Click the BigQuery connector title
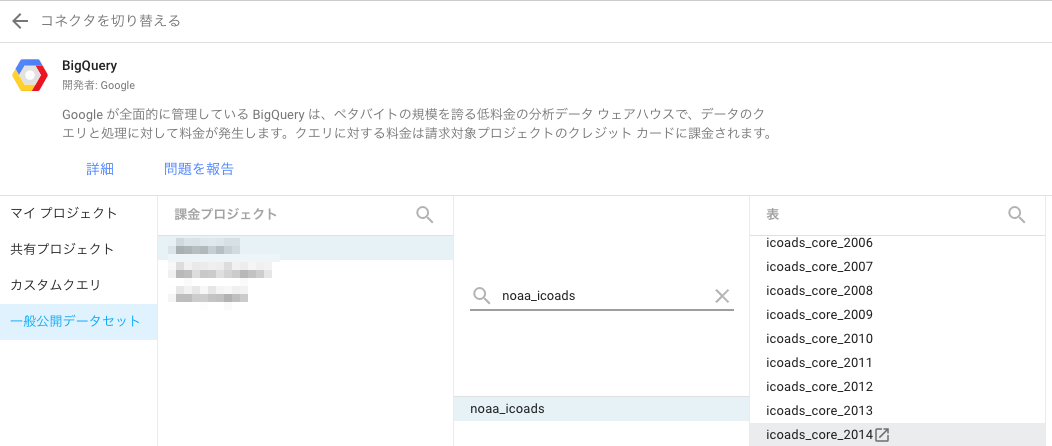This screenshot has width=1052, height=446. [89, 66]
